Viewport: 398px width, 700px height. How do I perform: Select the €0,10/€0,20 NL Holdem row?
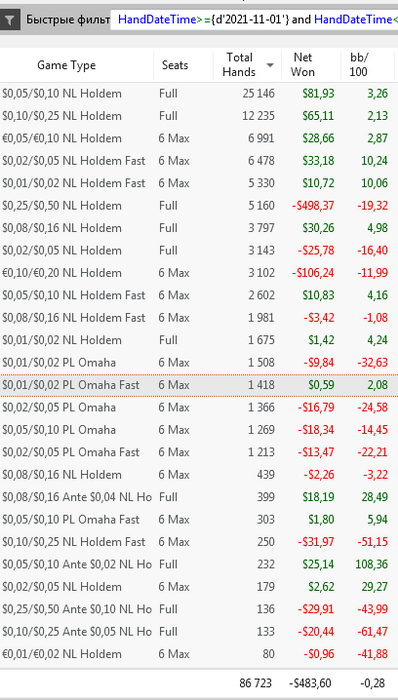tap(199, 273)
